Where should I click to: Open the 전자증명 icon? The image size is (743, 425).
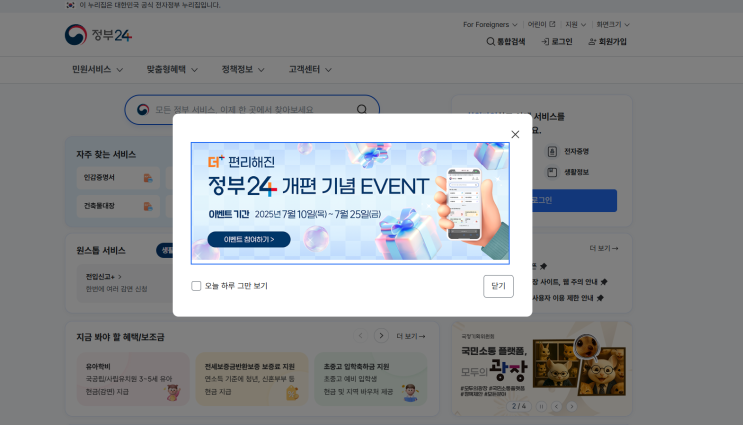pyautogui.click(x=552, y=152)
